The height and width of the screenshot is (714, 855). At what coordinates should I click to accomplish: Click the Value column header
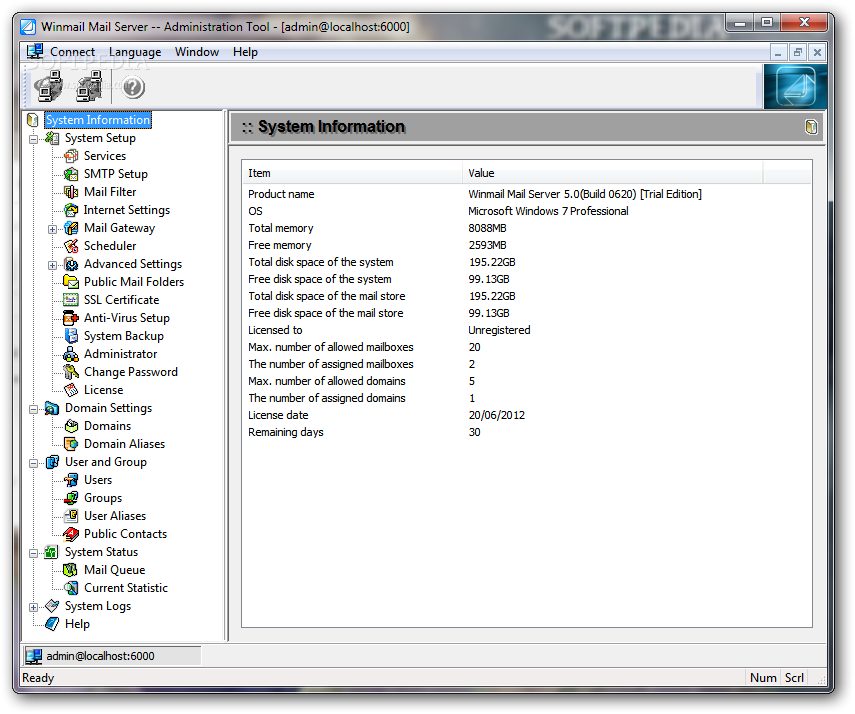pos(613,173)
